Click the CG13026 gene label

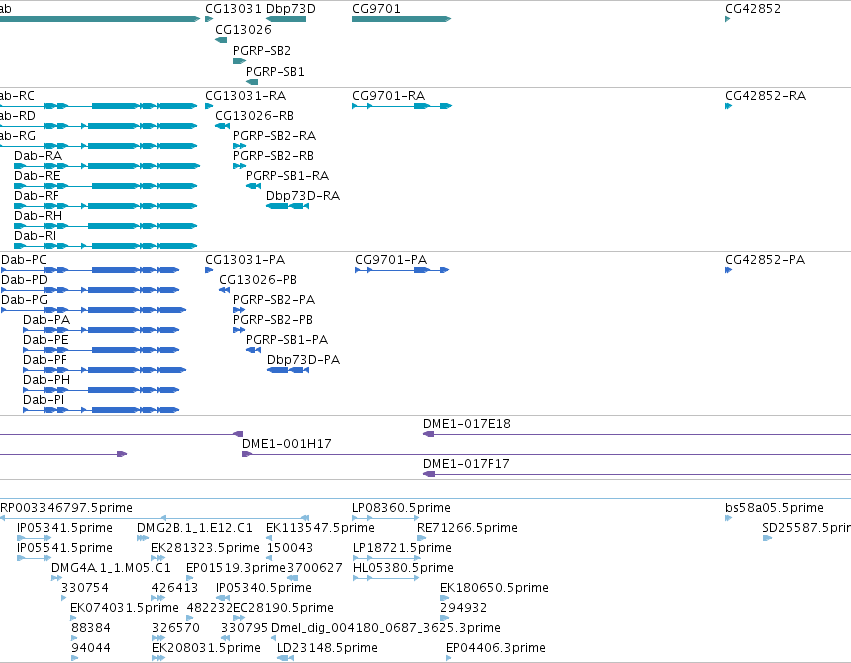click(x=243, y=29)
